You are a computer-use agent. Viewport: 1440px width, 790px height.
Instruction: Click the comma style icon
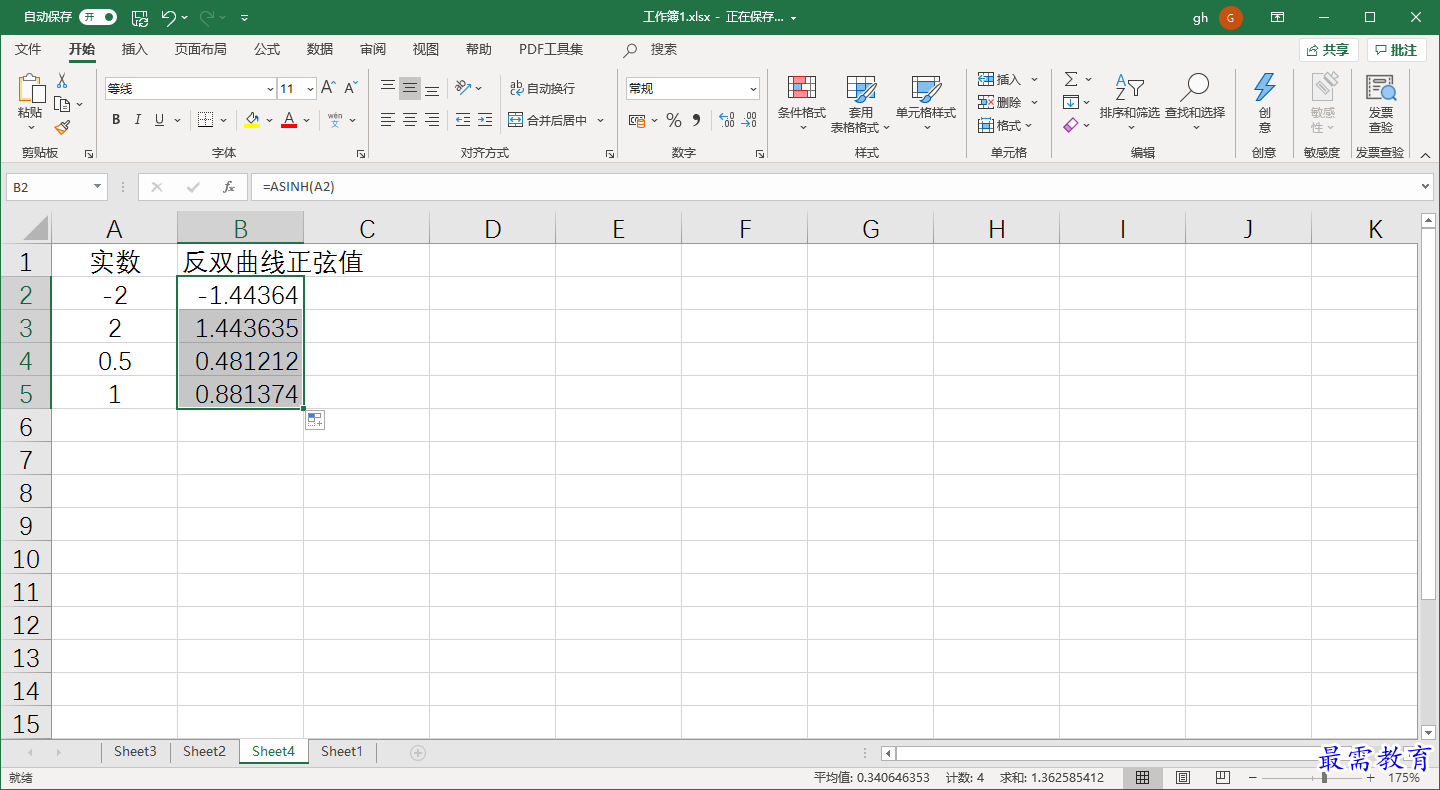697,120
